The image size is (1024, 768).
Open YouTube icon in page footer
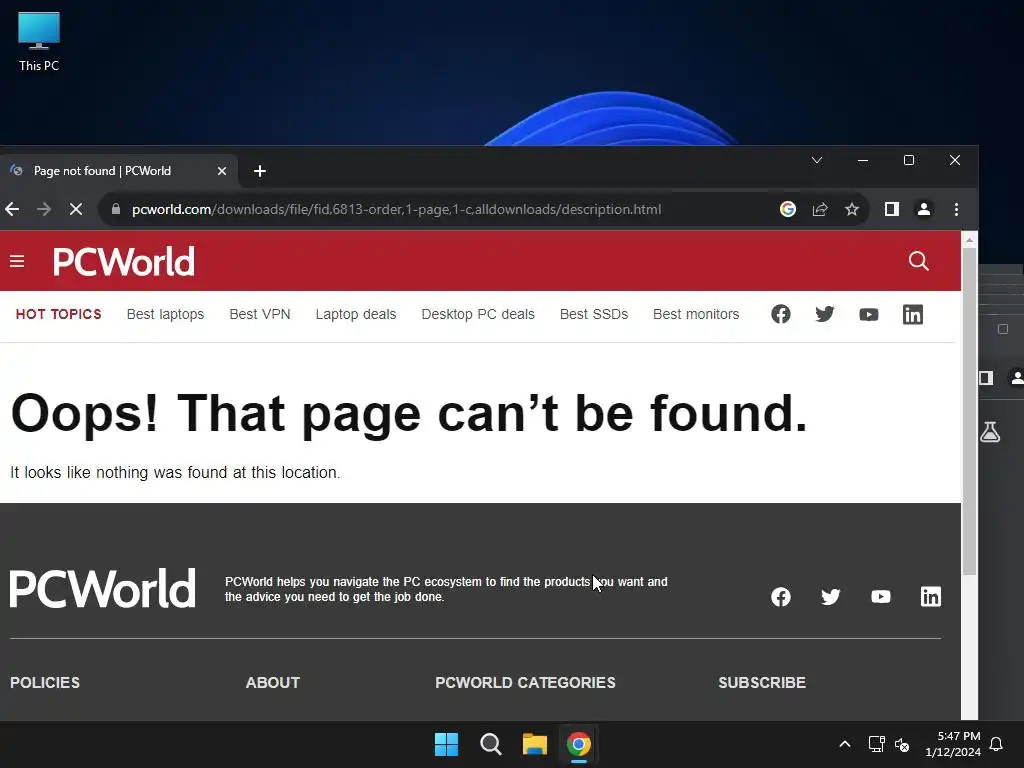[x=880, y=596]
